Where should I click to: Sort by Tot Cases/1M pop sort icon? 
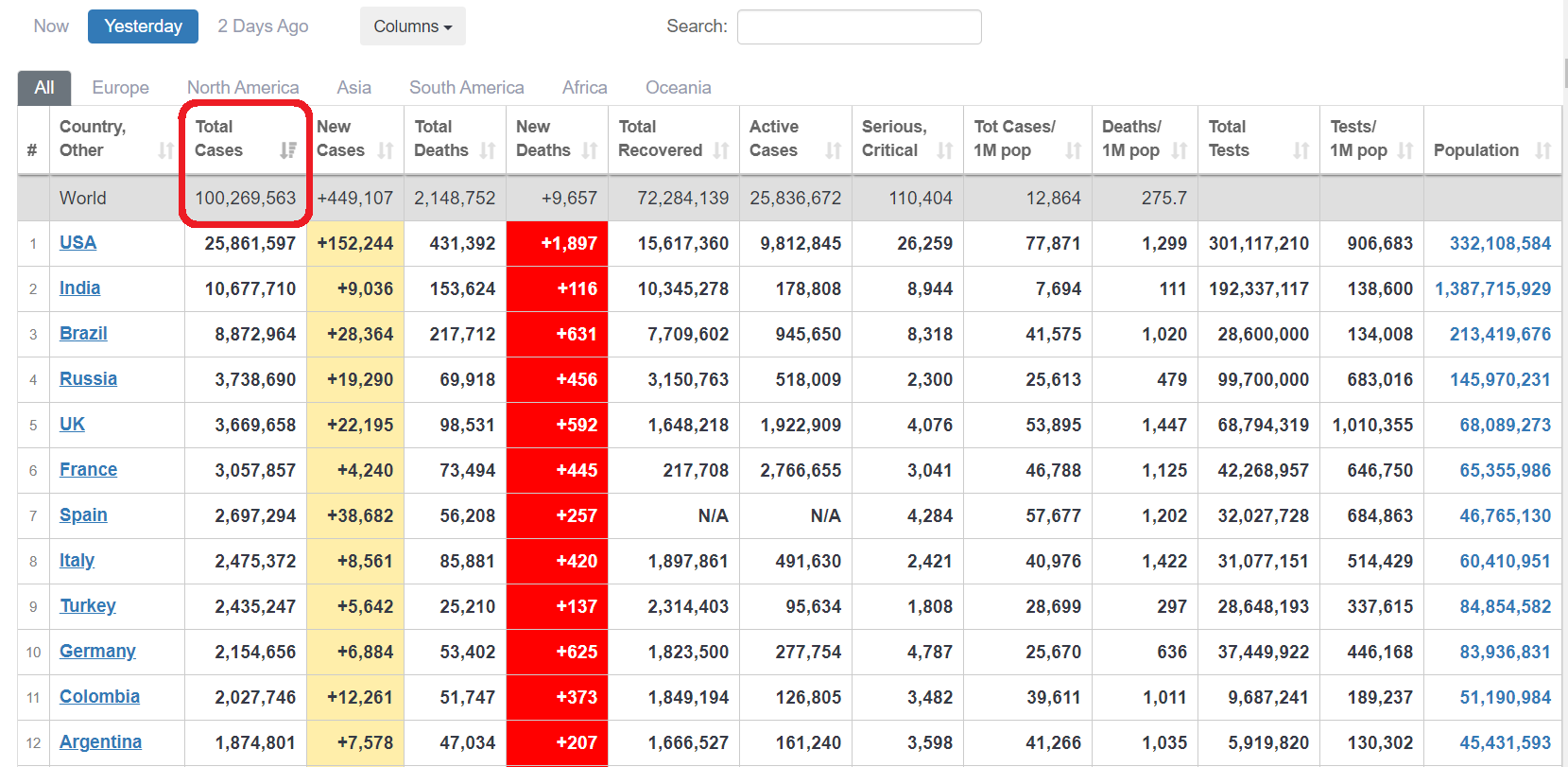point(1074,150)
